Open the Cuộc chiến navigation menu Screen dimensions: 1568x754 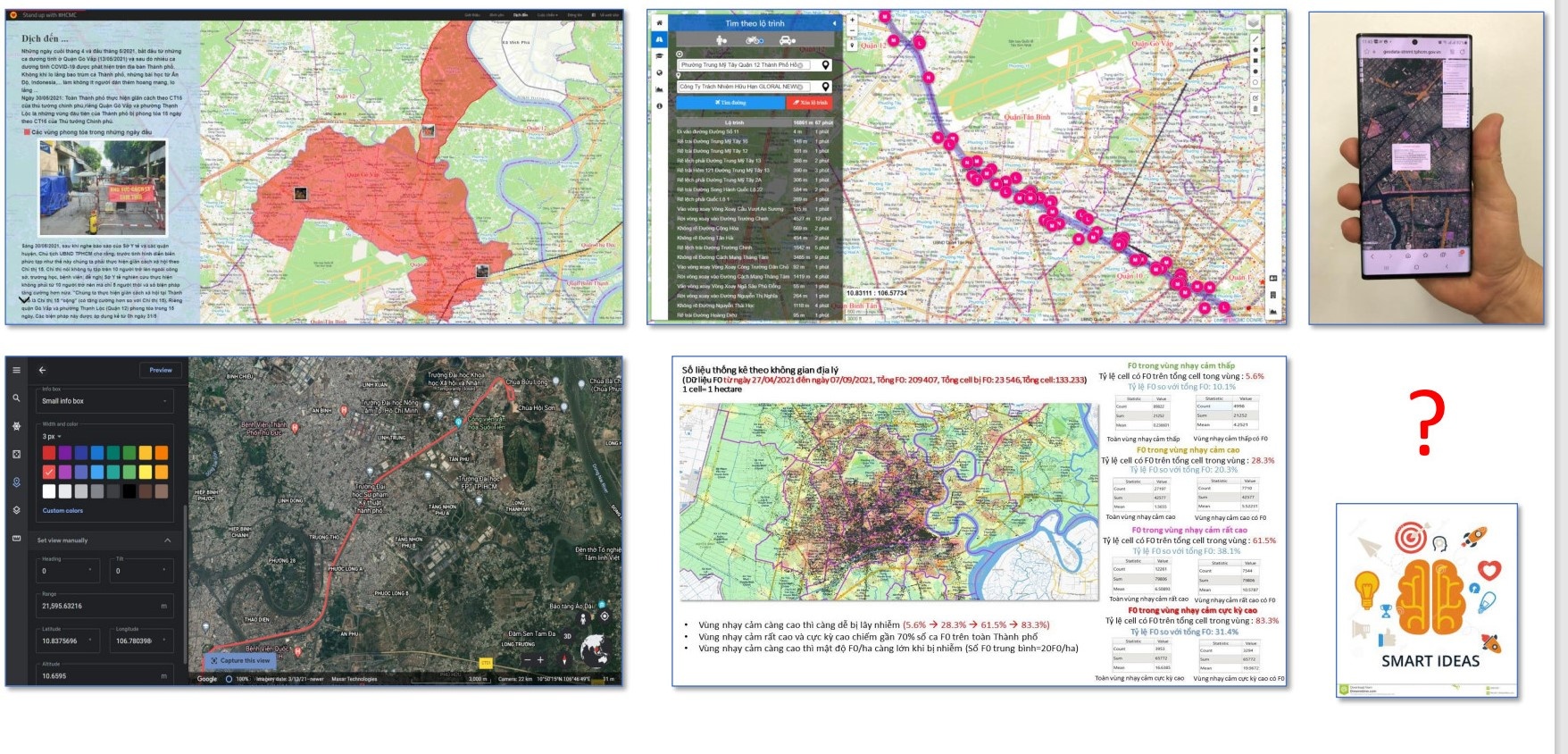547,15
